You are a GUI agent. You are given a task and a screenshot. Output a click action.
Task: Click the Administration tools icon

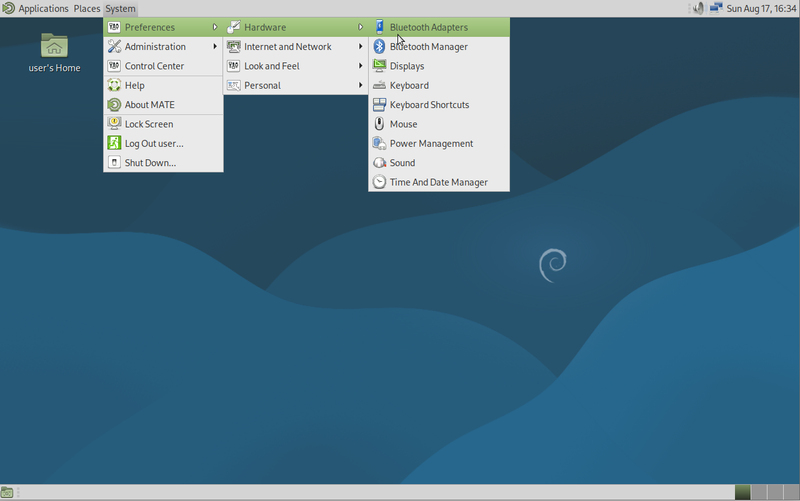pyautogui.click(x=114, y=46)
